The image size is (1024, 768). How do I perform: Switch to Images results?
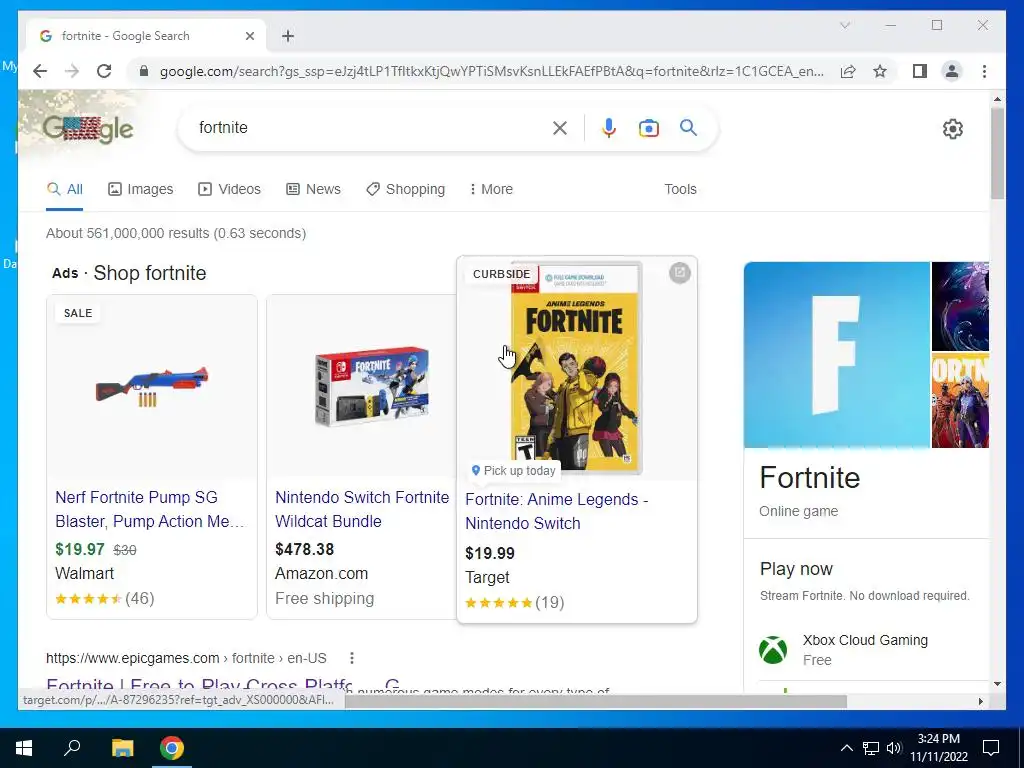[140, 189]
